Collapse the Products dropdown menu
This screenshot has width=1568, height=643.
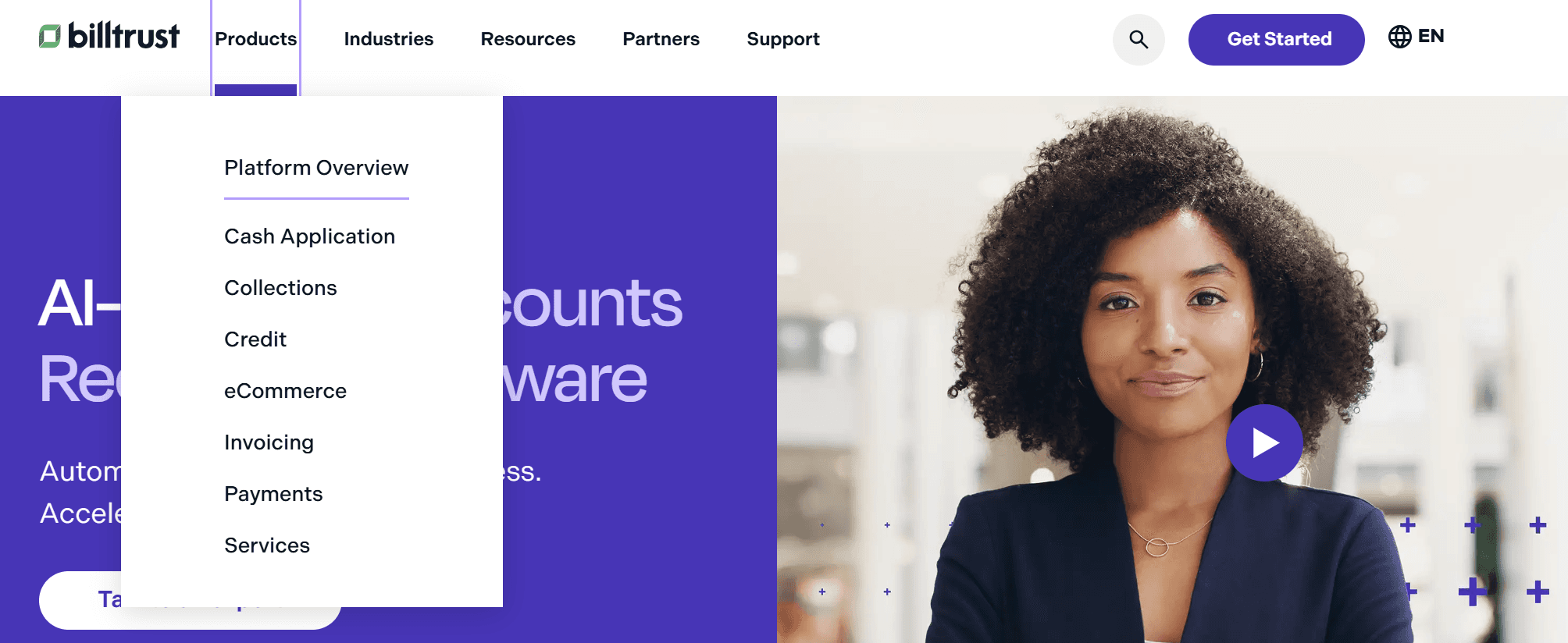[255, 39]
